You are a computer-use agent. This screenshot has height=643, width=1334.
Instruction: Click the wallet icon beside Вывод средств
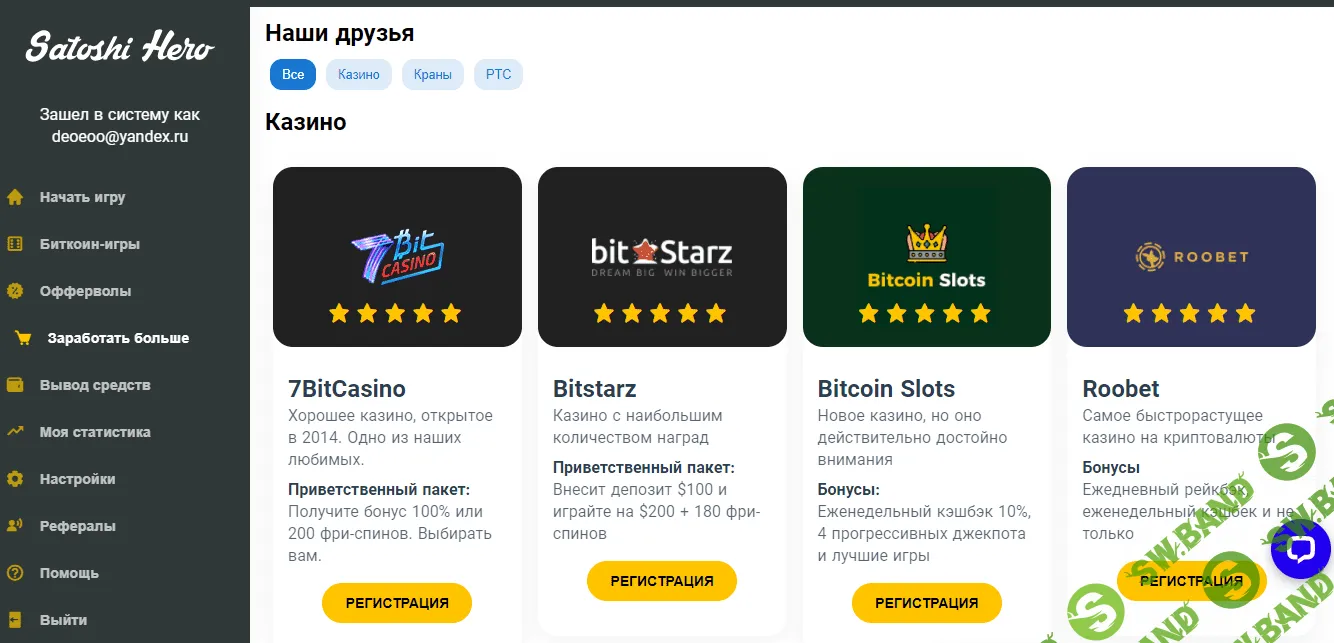[x=15, y=385]
